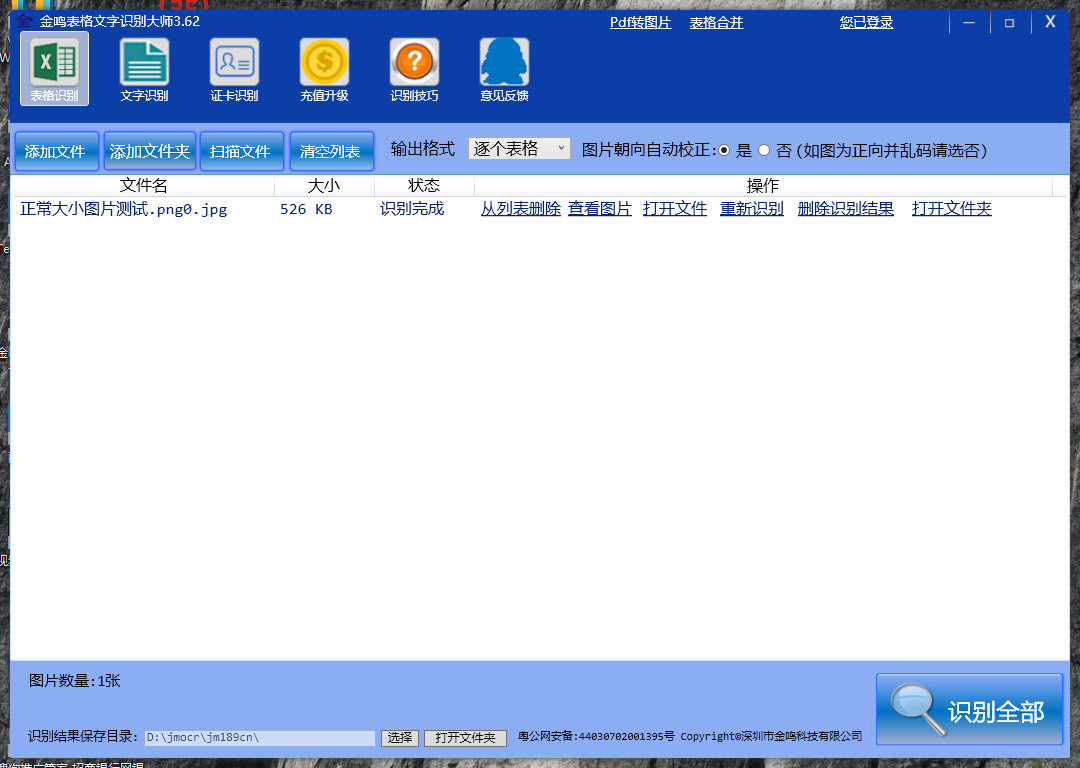Click the save directory path input field
This screenshot has width=1080, height=768.
pos(259,738)
